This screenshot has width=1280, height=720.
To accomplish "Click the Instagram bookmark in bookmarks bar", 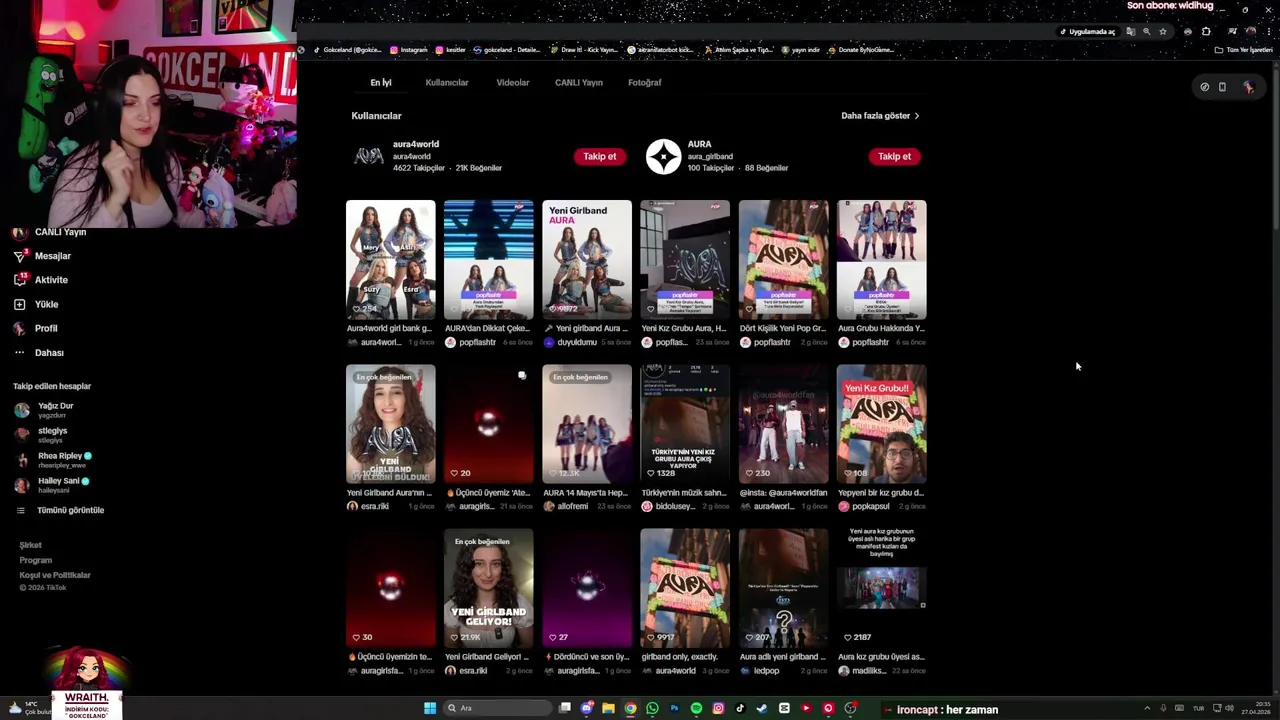I will 408,50.
